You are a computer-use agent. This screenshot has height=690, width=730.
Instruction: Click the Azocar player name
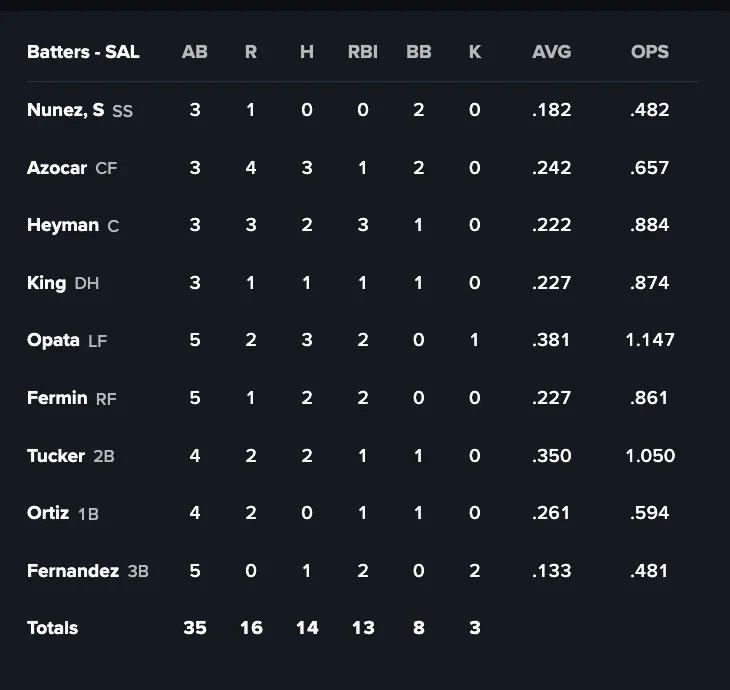point(57,168)
